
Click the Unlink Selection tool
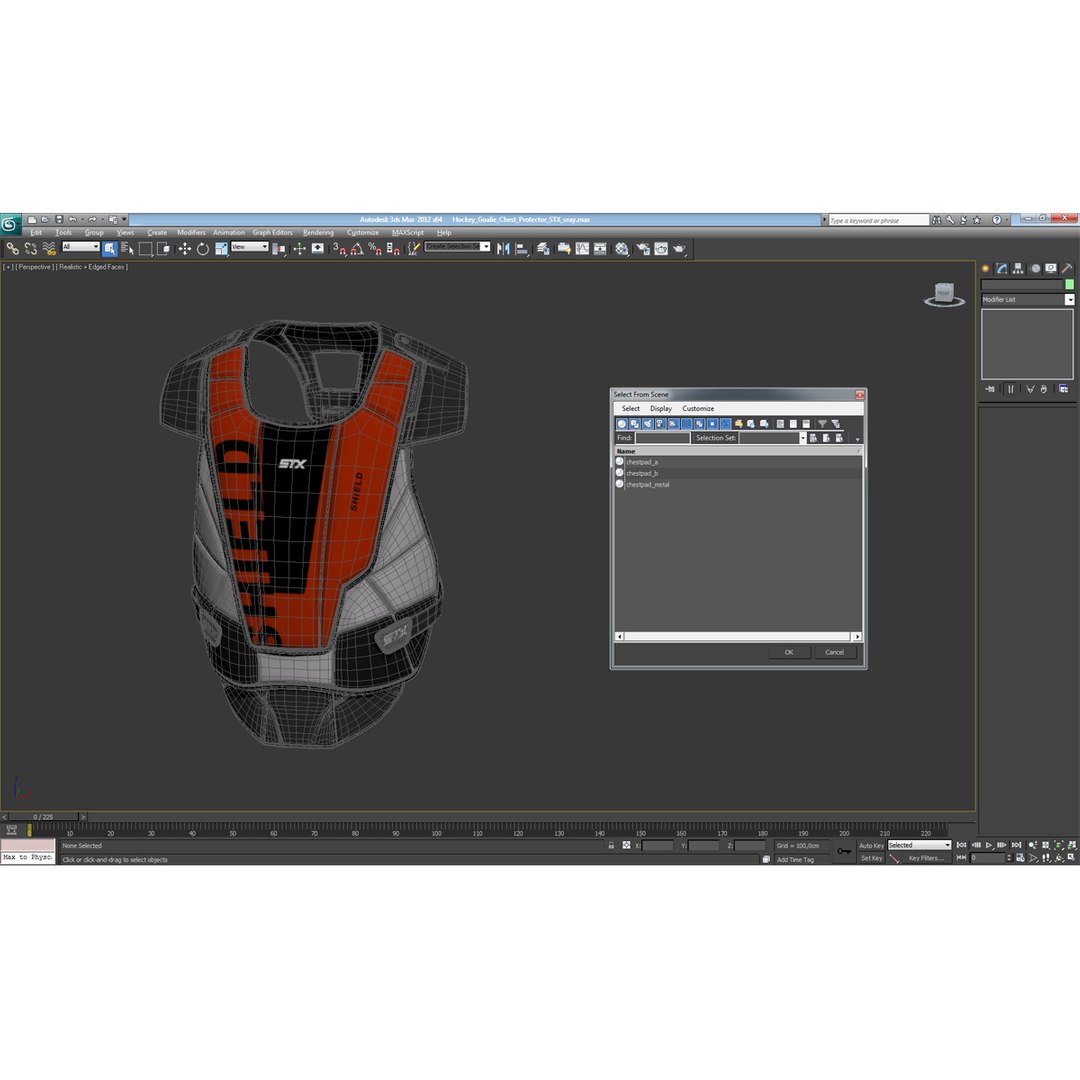tap(30, 249)
